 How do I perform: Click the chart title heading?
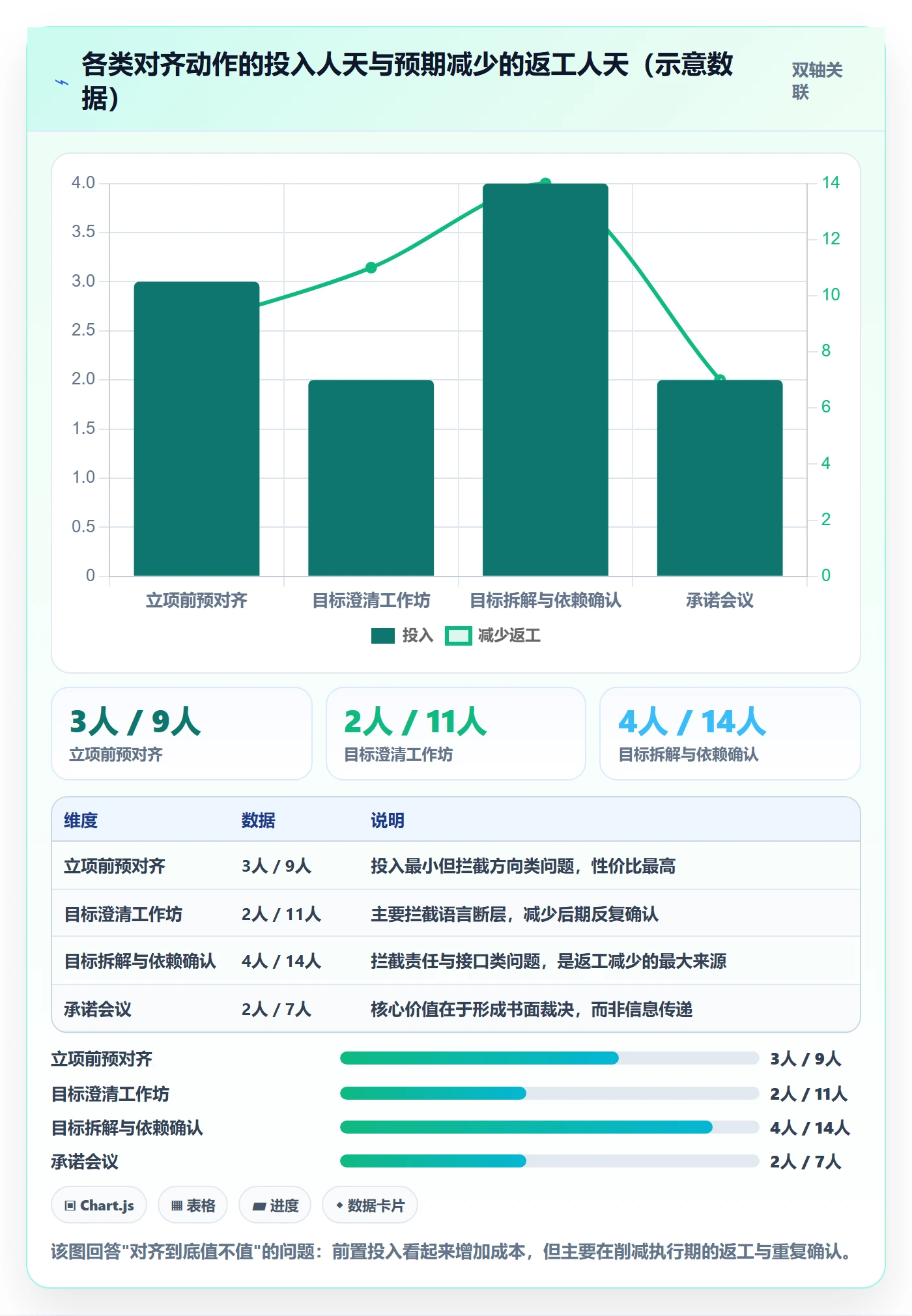point(408,81)
